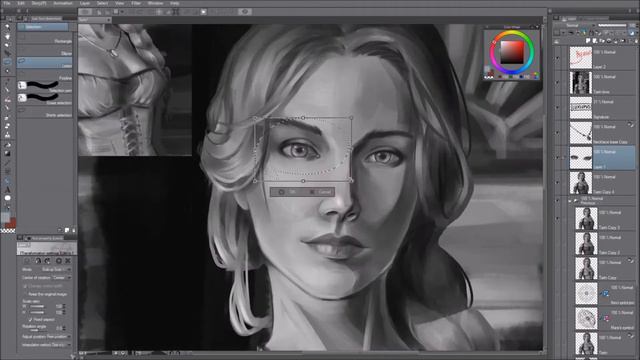Confirm transform with OK button on canvas

coord(288,192)
